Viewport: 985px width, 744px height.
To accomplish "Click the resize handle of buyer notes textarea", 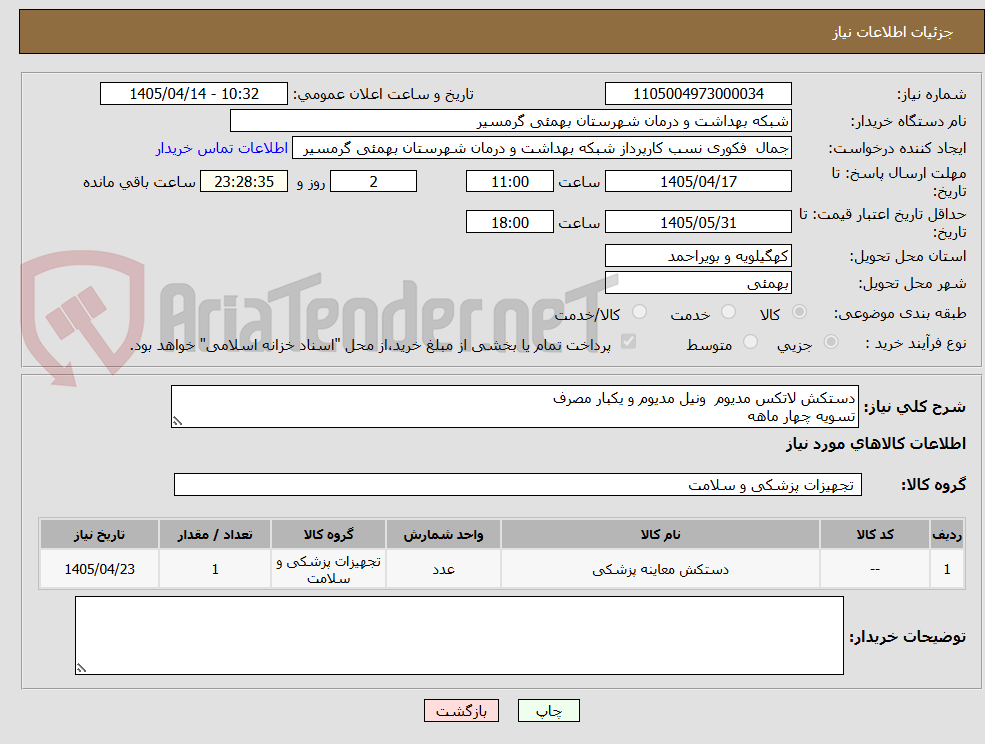I will (81, 669).
